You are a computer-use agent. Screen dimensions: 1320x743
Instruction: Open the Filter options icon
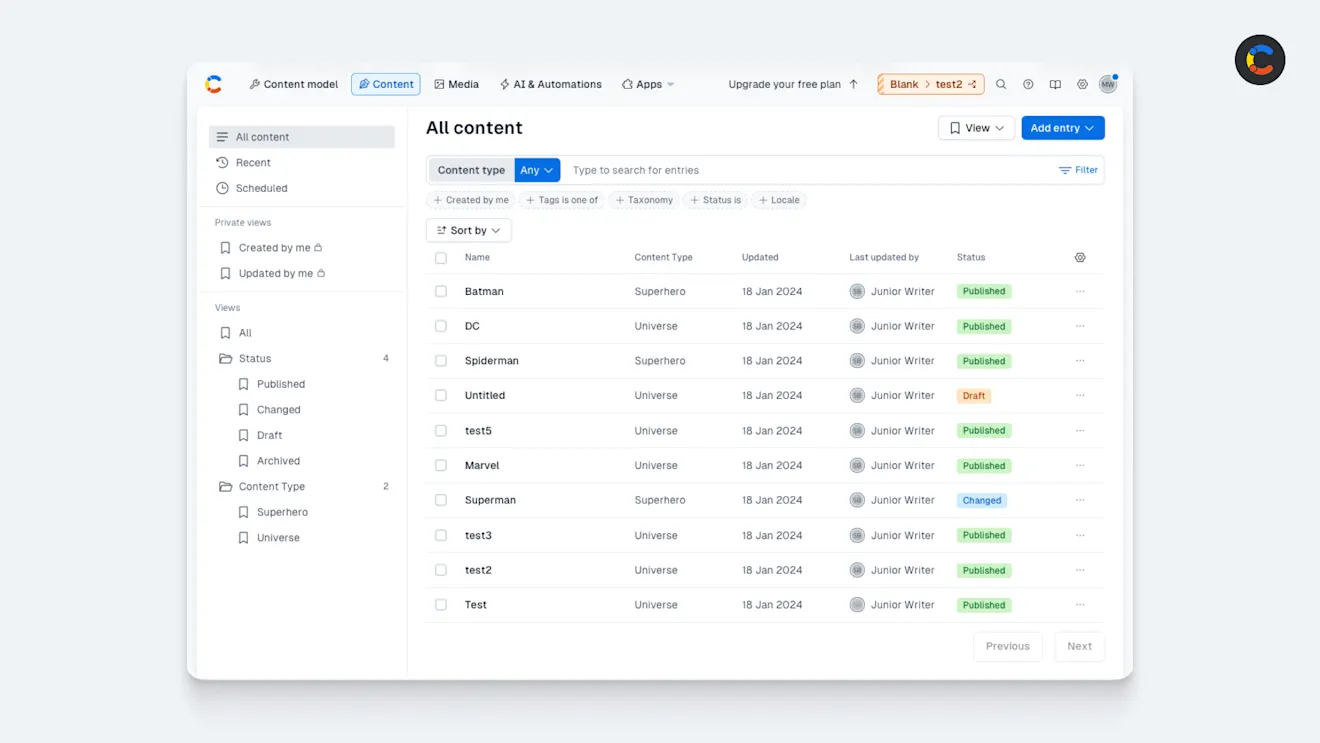[1078, 170]
